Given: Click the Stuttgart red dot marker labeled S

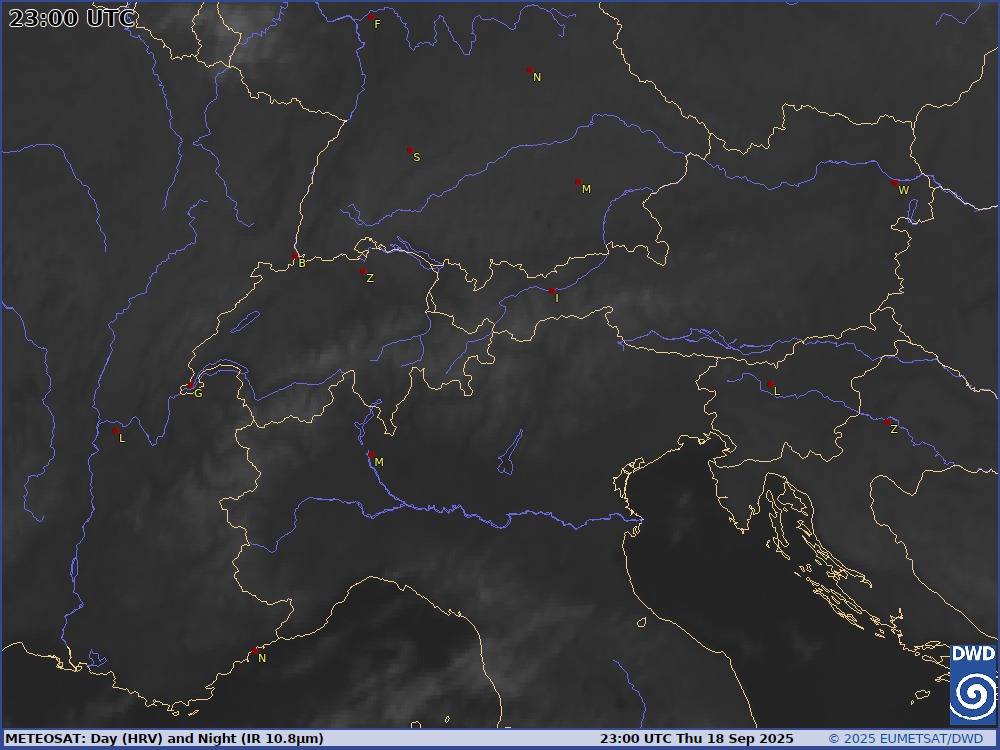Looking at the screenshot, I should tap(410, 151).
